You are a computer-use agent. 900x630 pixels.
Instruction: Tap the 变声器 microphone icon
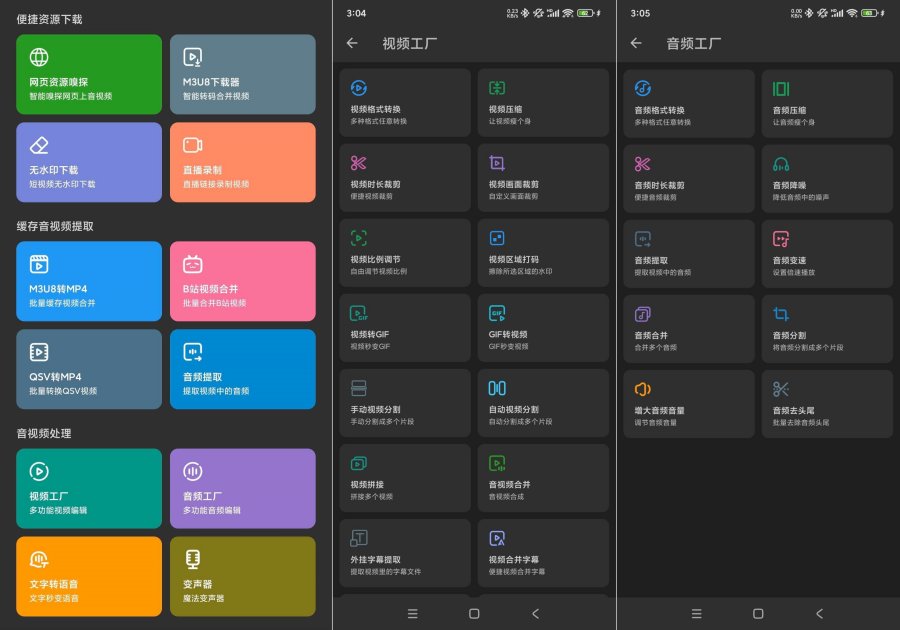[193, 559]
